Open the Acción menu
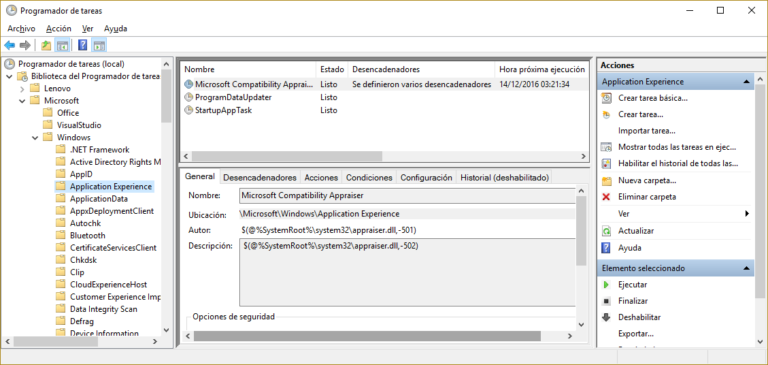 coord(59,28)
